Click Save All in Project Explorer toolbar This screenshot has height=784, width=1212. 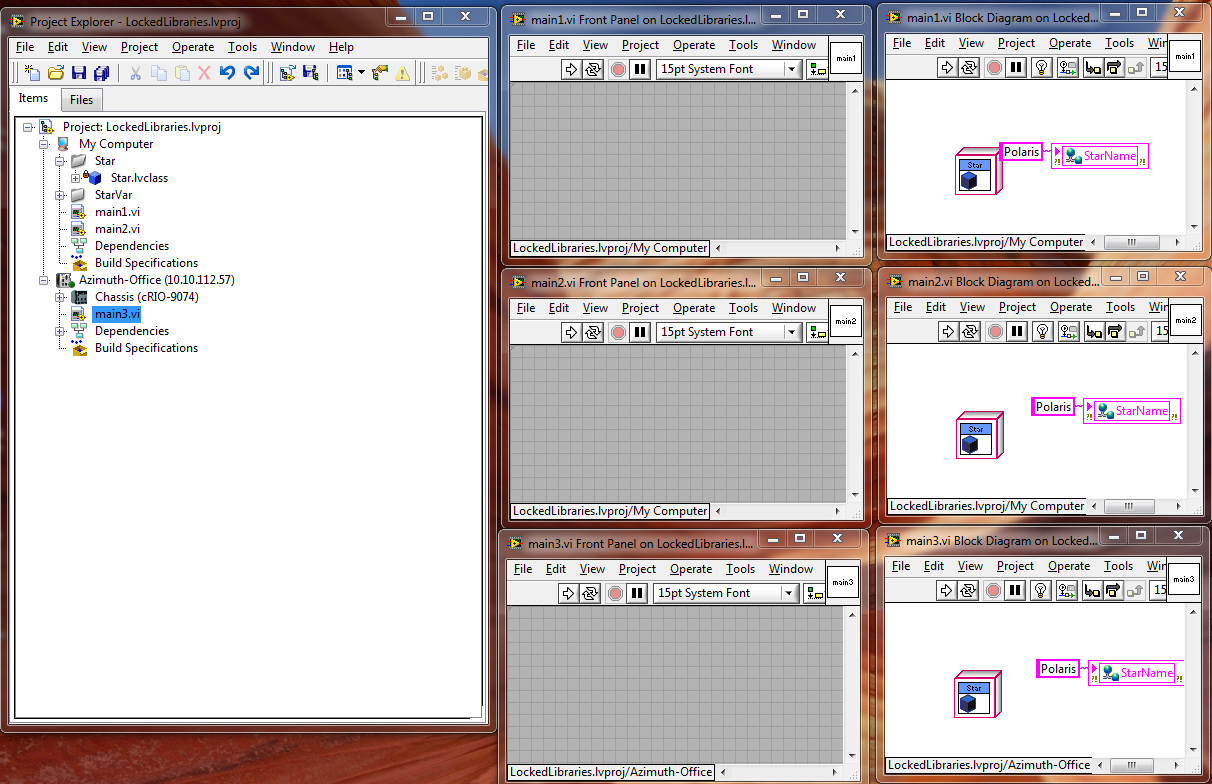[x=101, y=73]
